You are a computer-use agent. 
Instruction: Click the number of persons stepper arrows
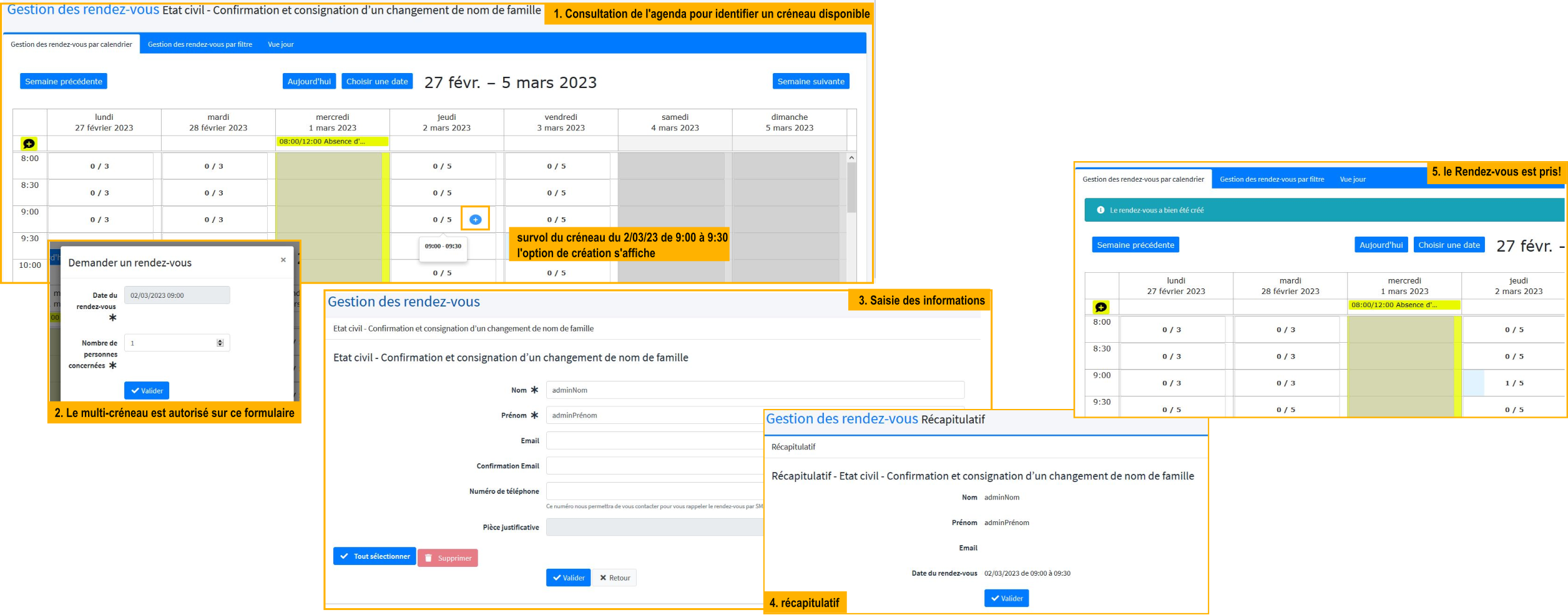(x=220, y=343)
